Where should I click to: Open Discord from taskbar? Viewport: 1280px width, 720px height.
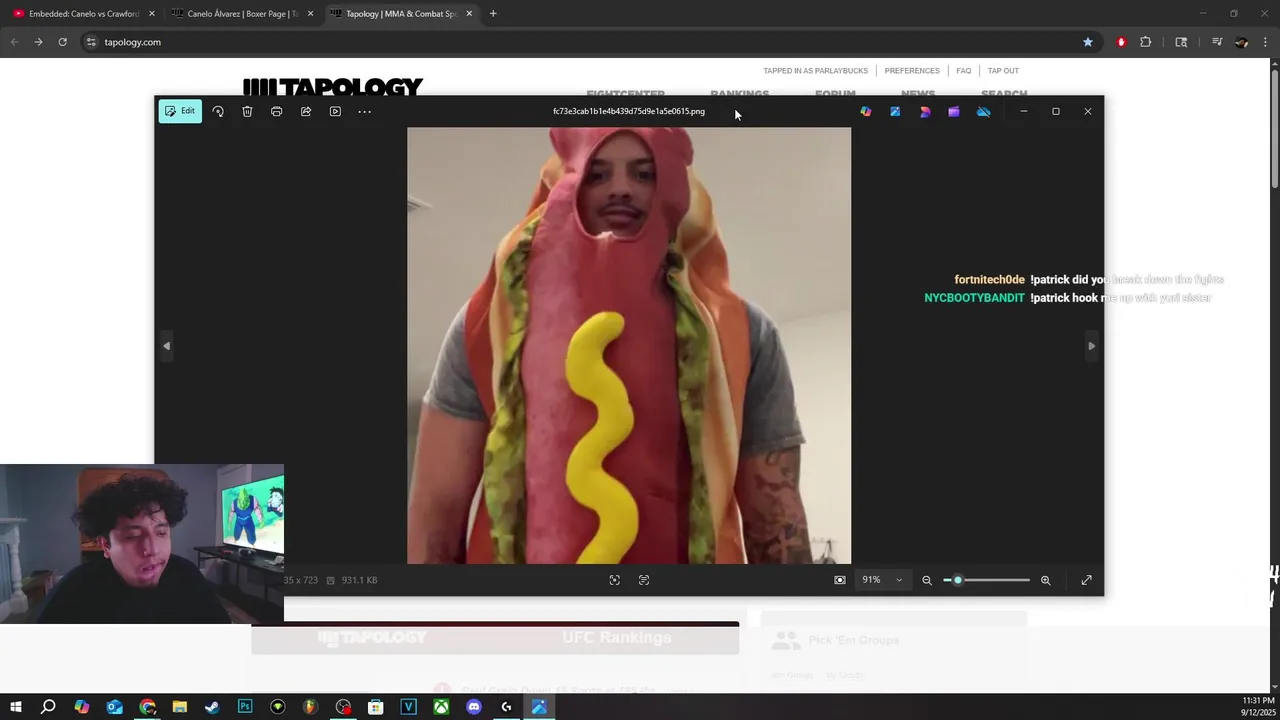point(474,707)
